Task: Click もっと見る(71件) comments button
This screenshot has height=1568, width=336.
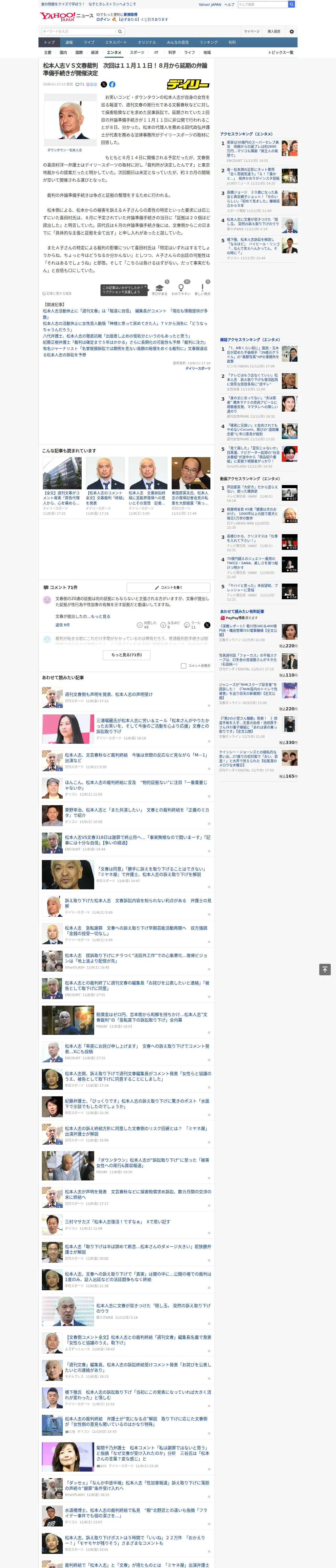Action: click(x=127, y=655)
